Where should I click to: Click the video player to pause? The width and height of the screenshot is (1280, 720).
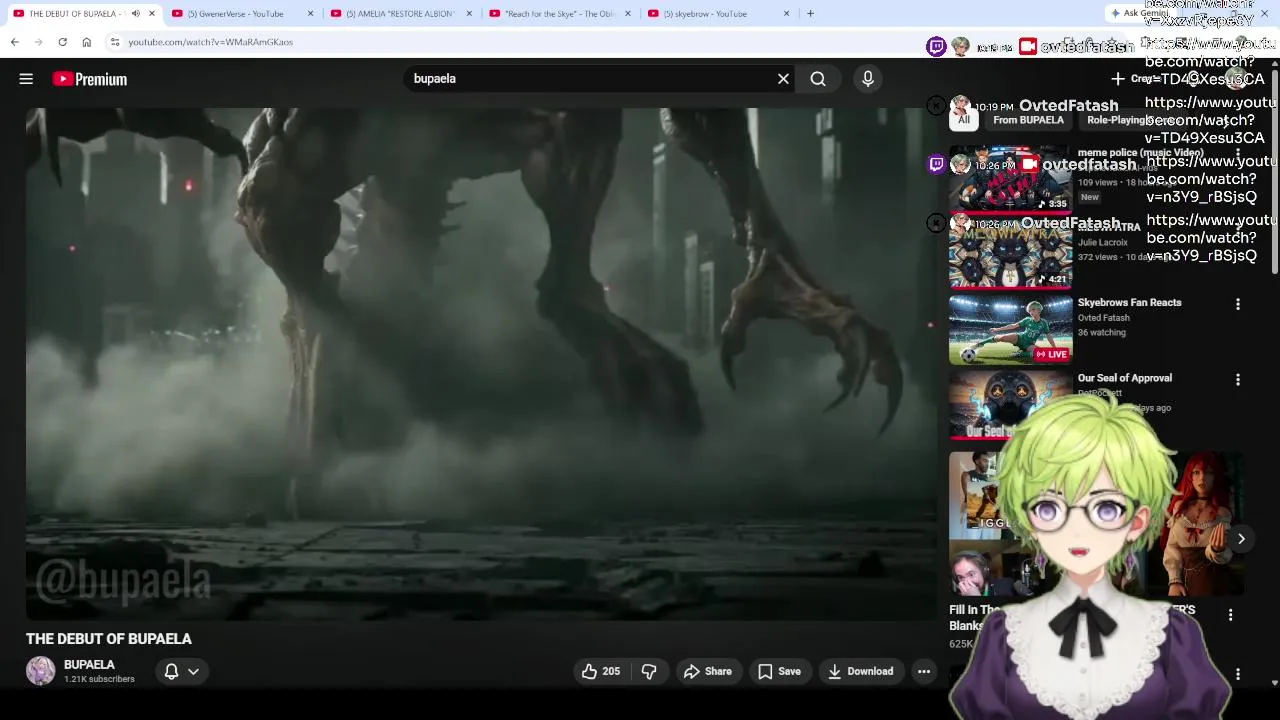pos(481,364)
